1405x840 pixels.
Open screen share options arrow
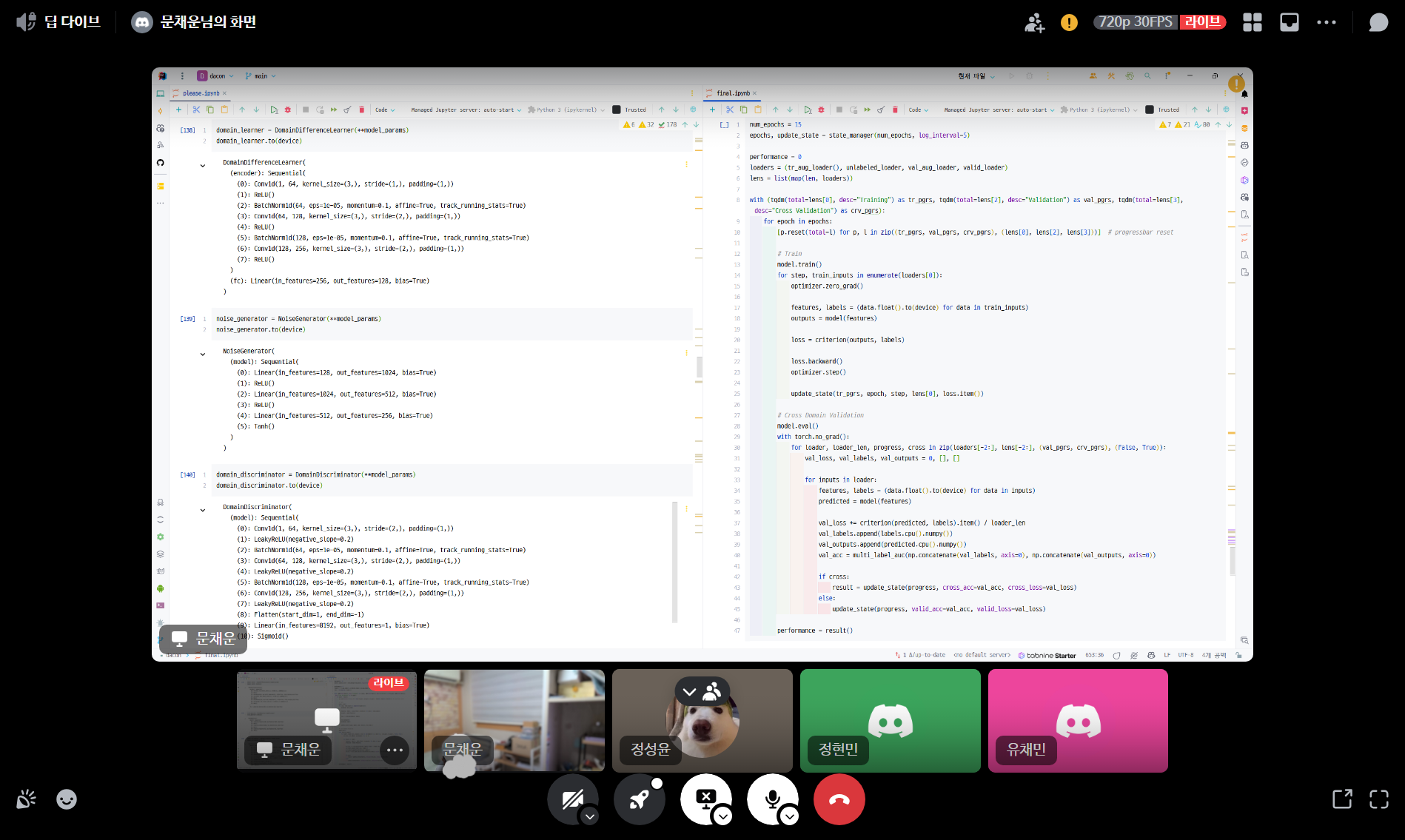click(x=723, y=816)
